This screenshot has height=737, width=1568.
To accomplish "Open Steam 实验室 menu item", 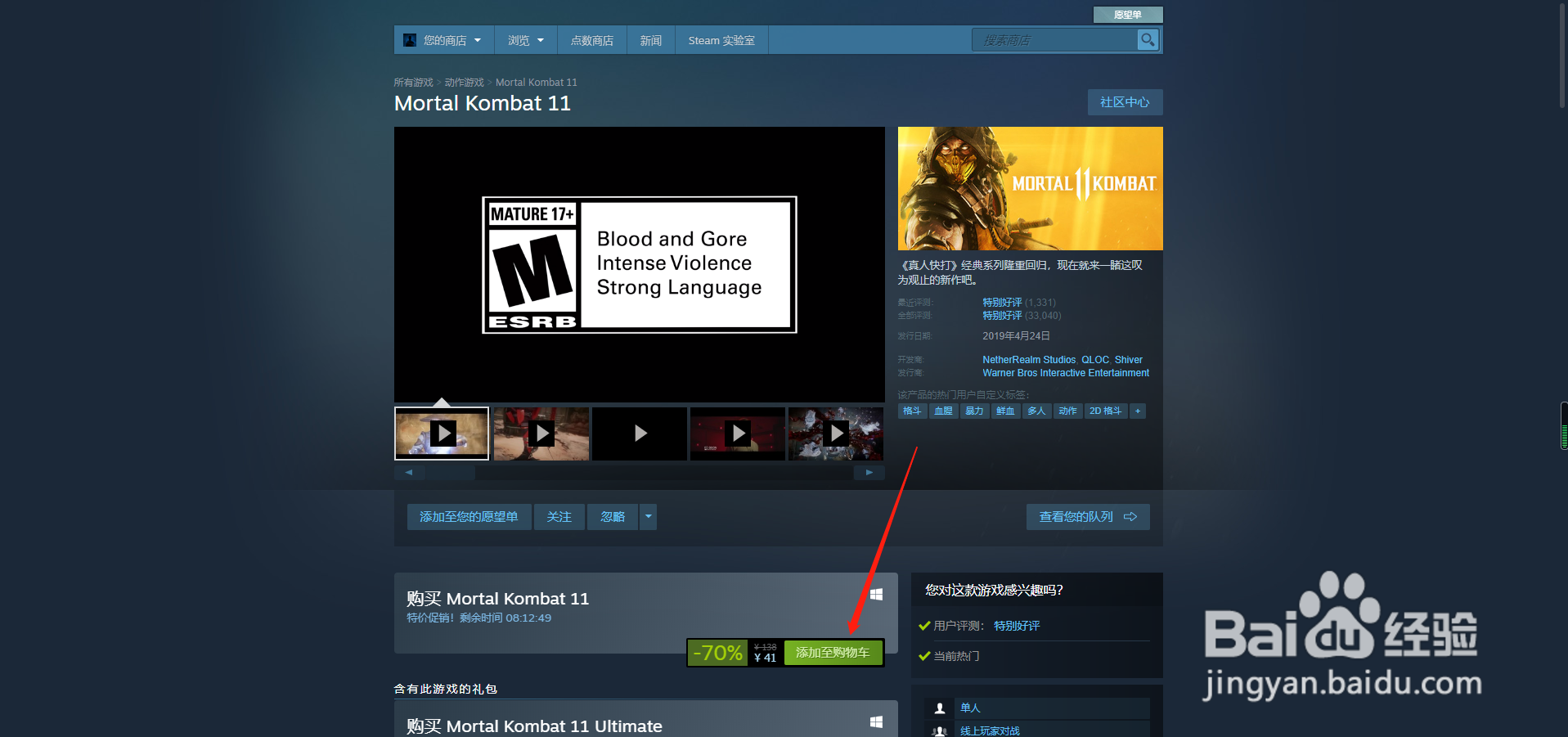I will [x=721, y=40].
